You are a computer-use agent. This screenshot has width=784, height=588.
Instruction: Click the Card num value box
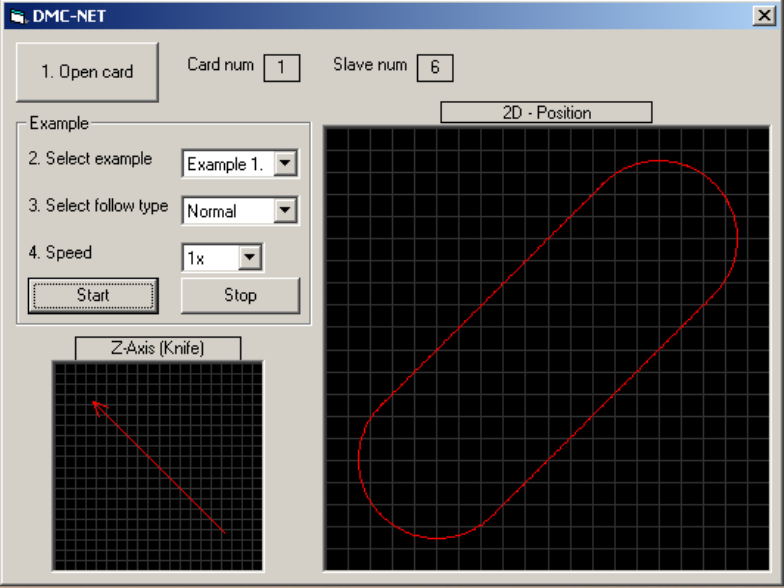click(x=281, y=67)
